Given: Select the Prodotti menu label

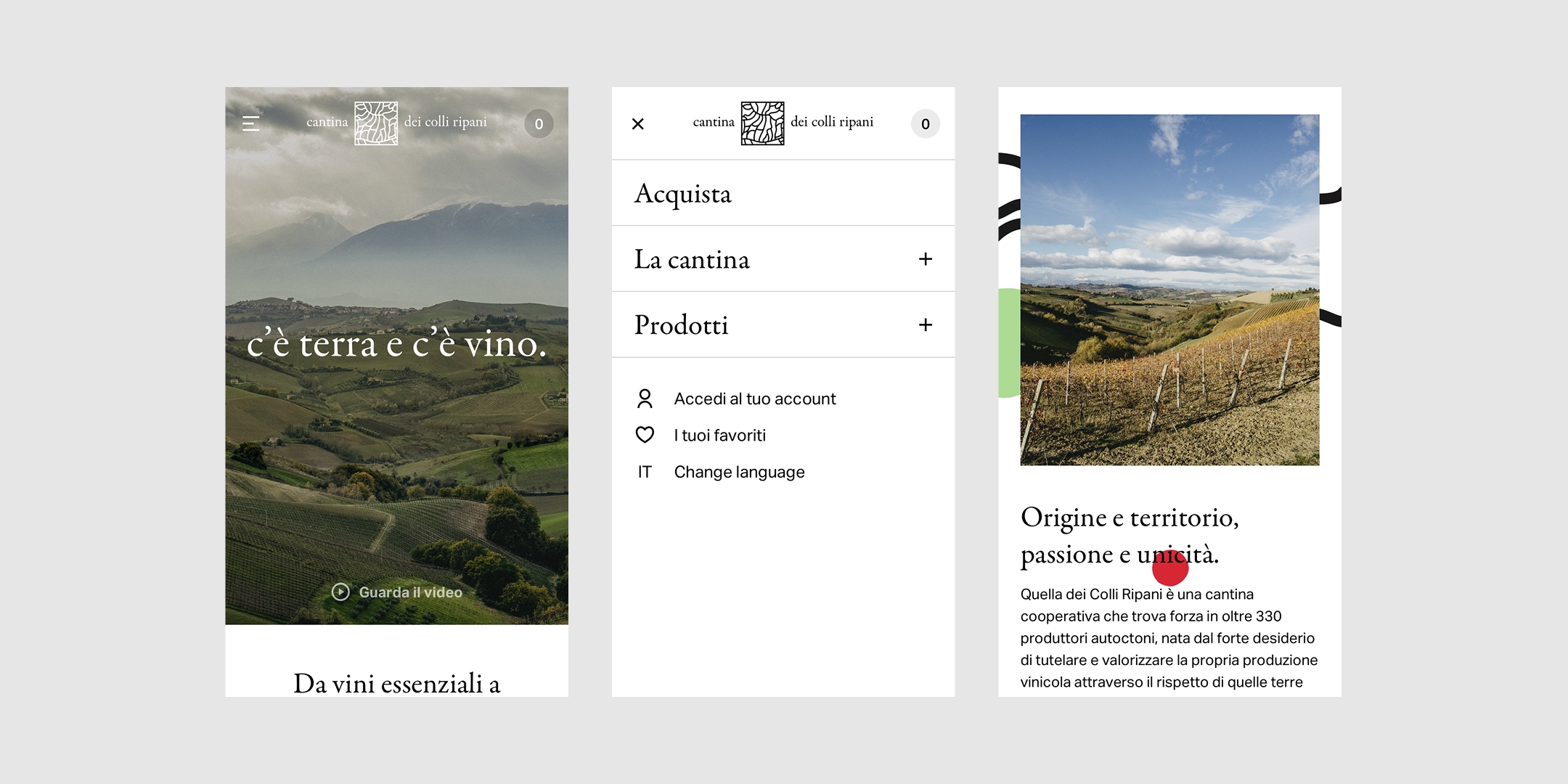Looking at the screenshot, I should (x=681, y=324).
